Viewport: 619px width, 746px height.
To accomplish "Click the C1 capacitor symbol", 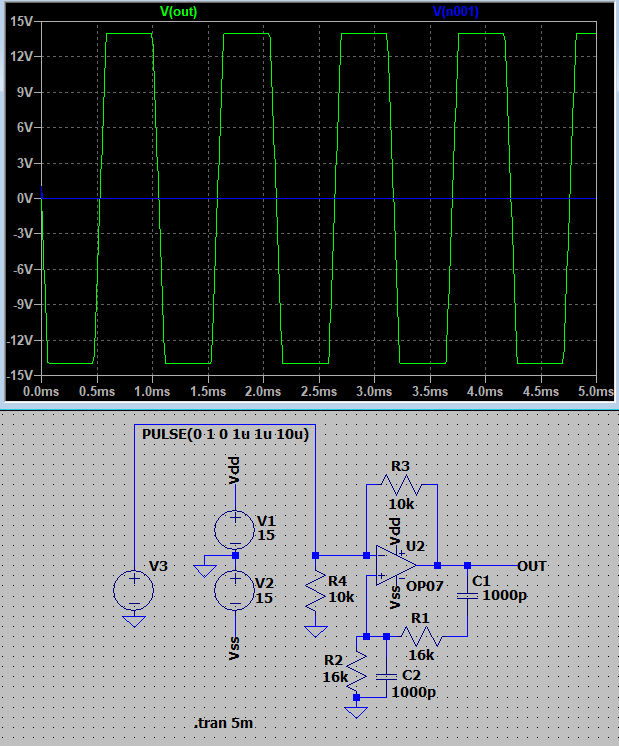I will coord(467,597).
